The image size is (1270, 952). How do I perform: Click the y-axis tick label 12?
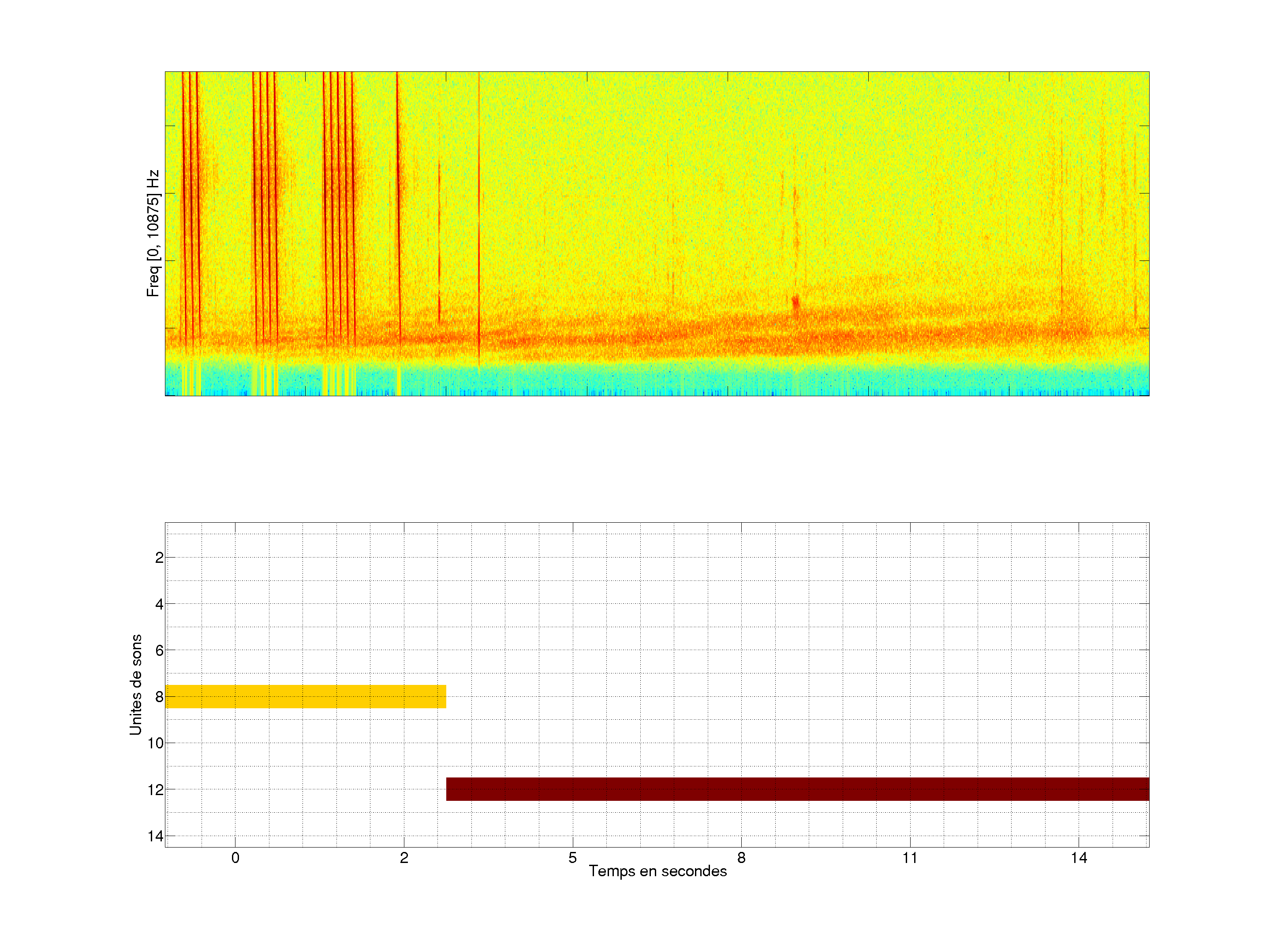click(x=156, y=790)
